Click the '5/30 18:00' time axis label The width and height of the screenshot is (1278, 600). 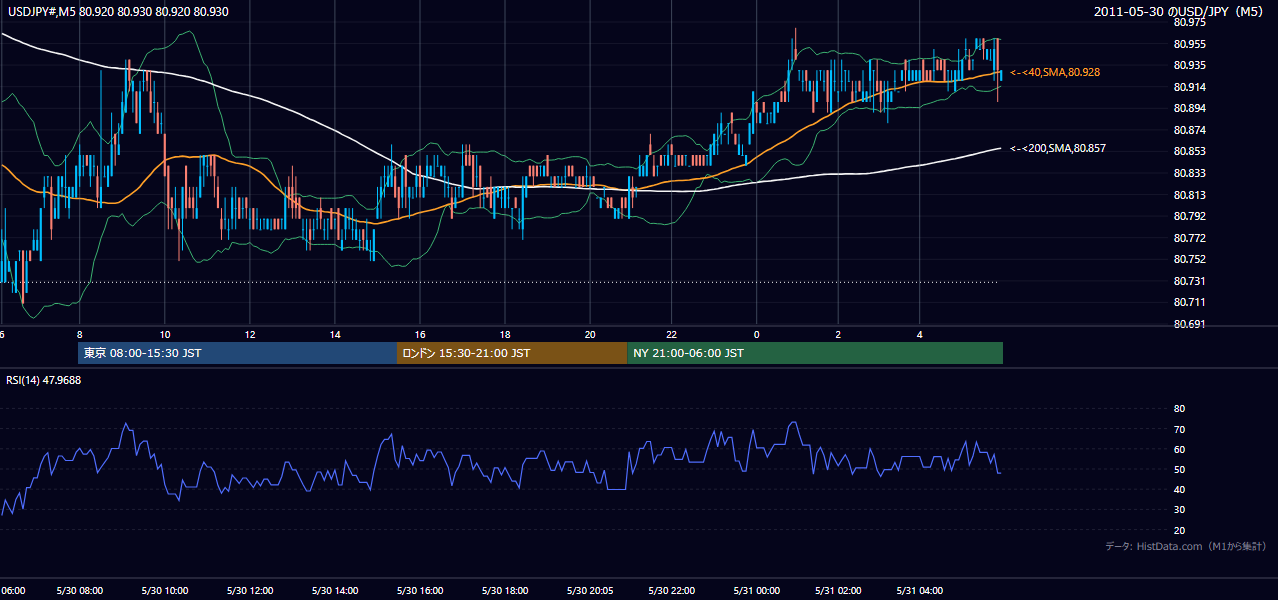505,591
